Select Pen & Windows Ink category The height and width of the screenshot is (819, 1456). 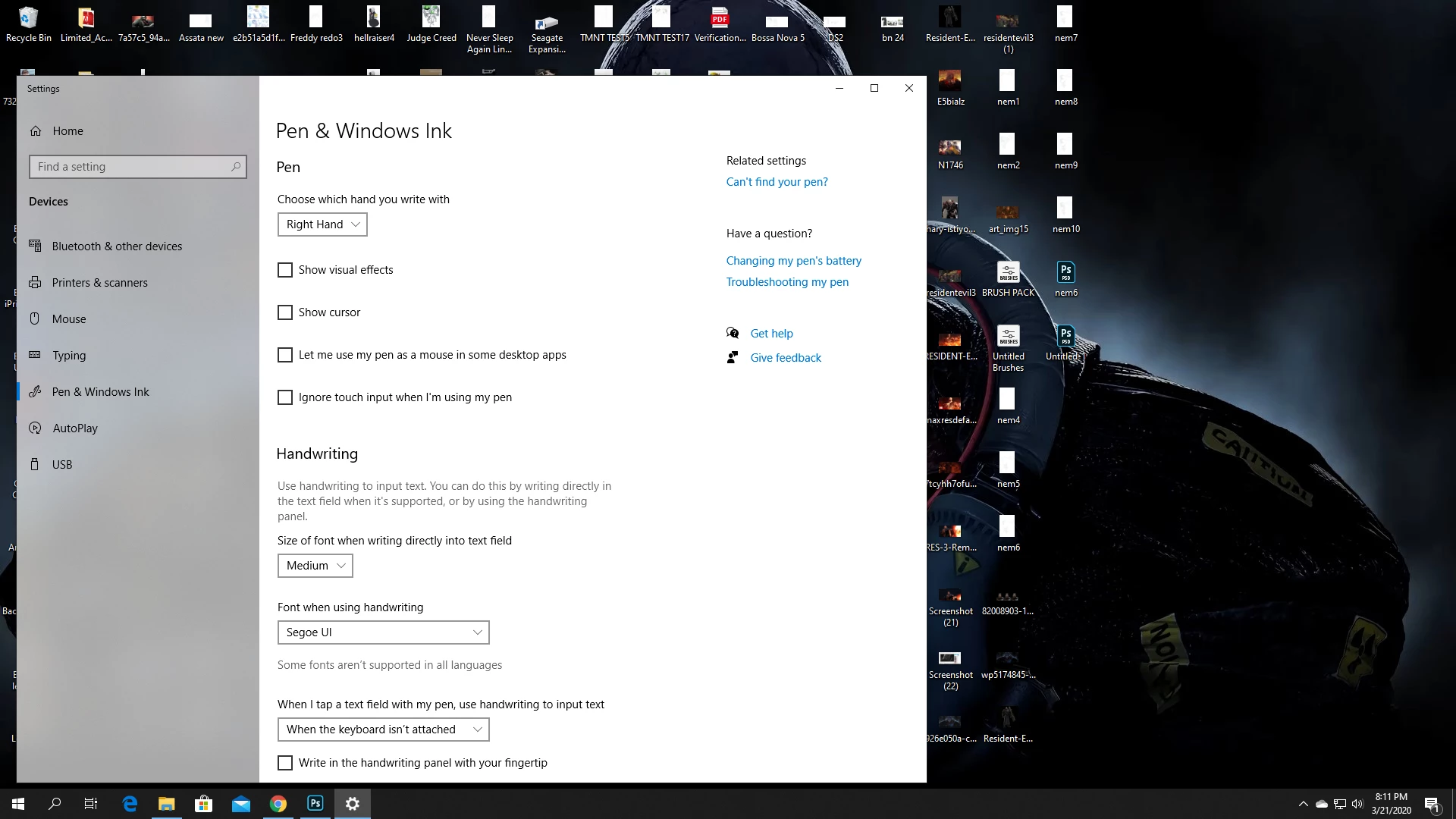click(x=137, y=391)
